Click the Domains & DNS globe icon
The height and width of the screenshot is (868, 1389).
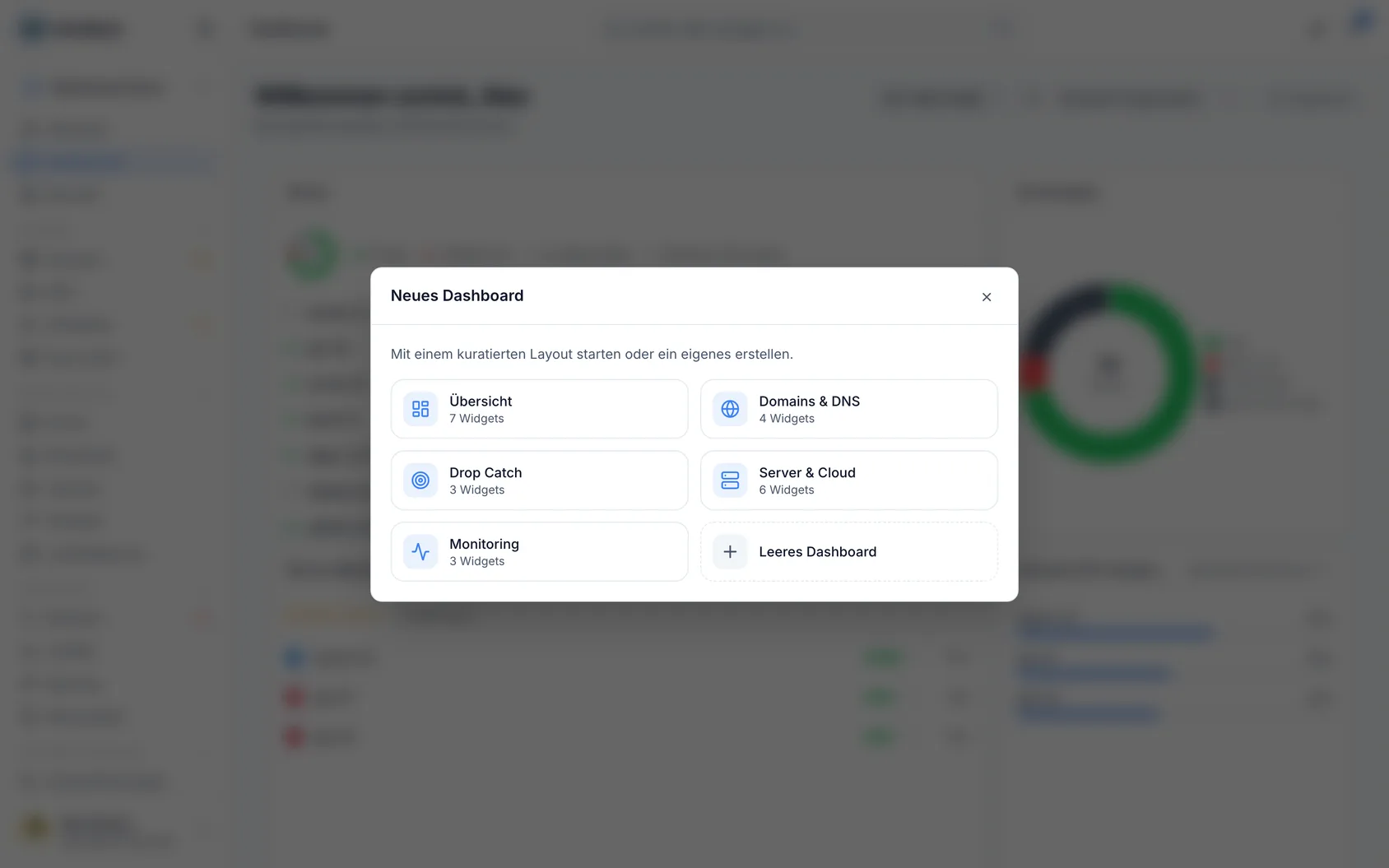pyautogui.click(x=730, y=409)
